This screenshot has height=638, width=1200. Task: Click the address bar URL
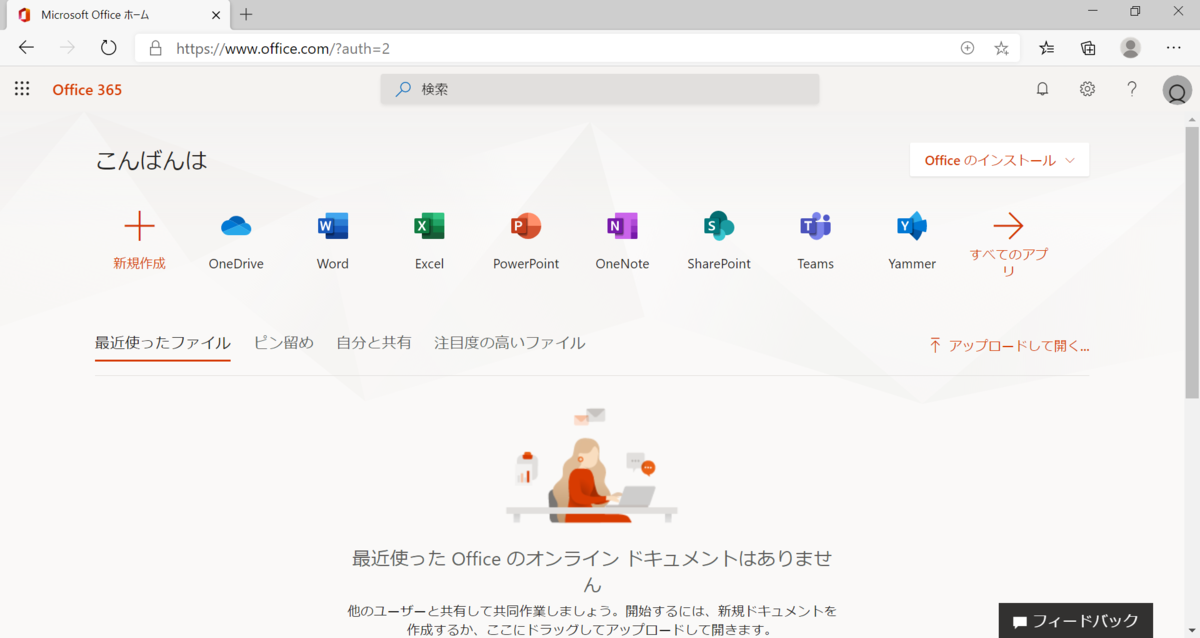[283, 48]
